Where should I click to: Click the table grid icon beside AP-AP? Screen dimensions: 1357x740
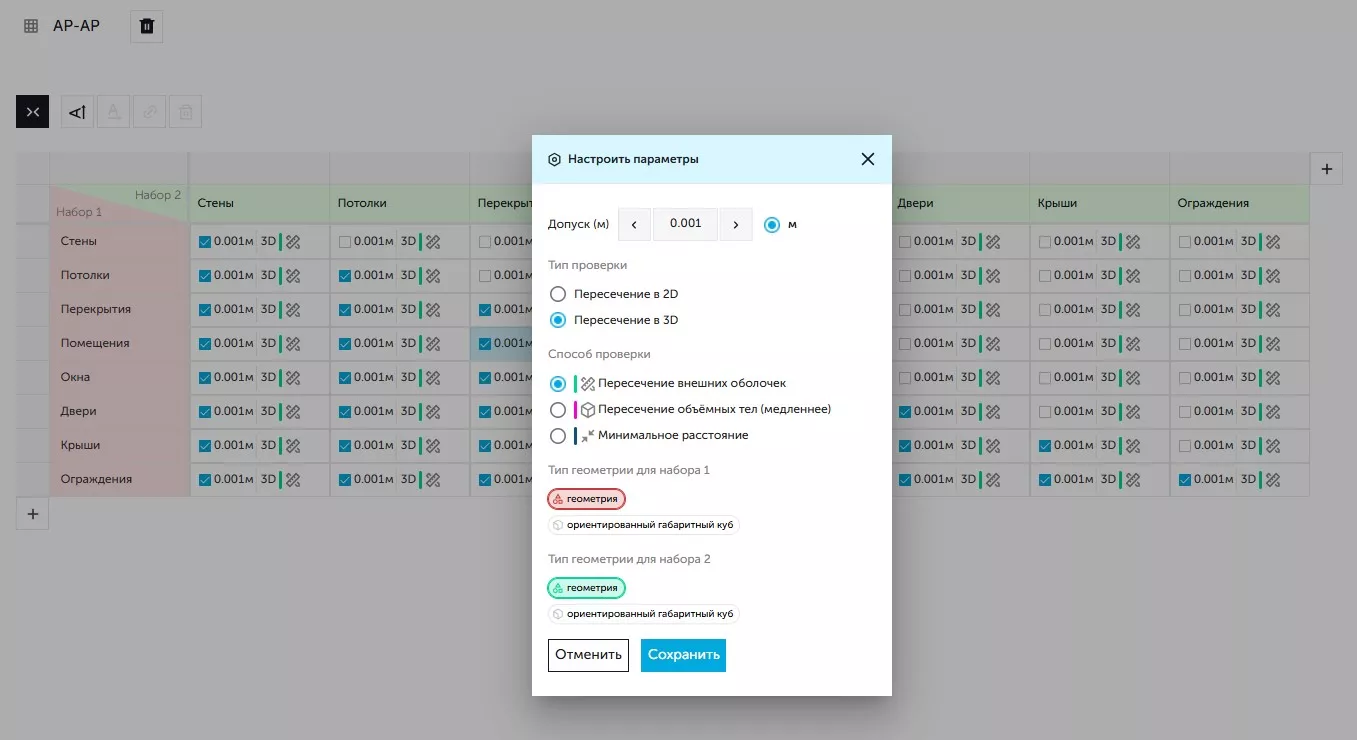[x=31, y=27]
